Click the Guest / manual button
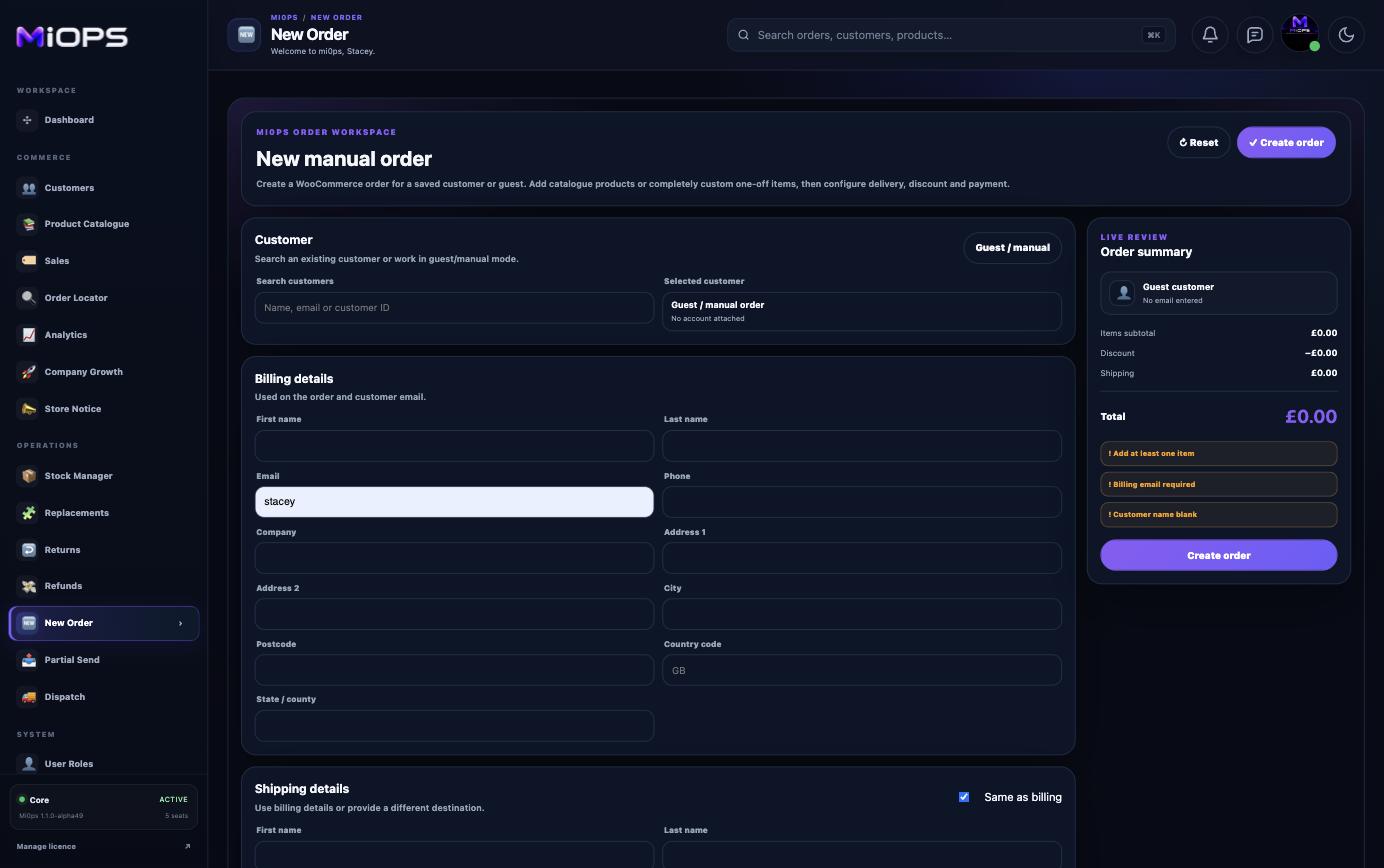Viewport: 1384px width, 868px height. coord(1012,248)
